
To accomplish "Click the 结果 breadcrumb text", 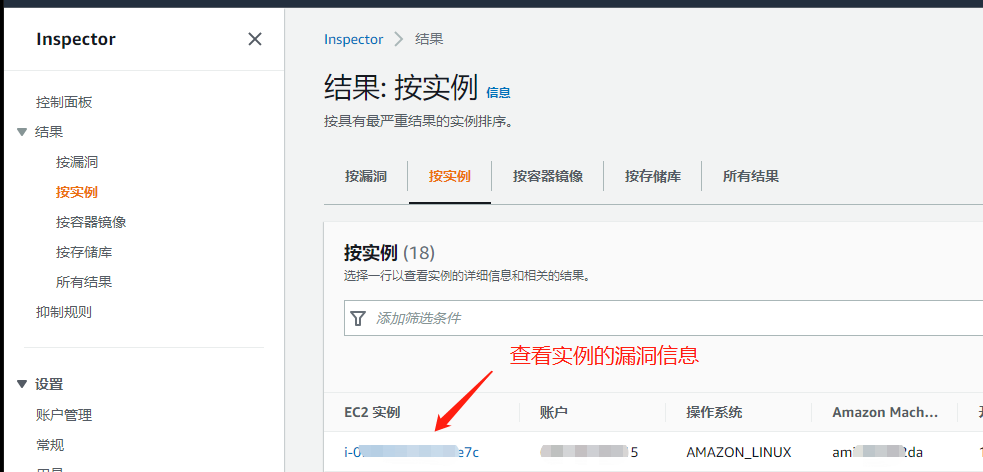I will click(429, 39).
